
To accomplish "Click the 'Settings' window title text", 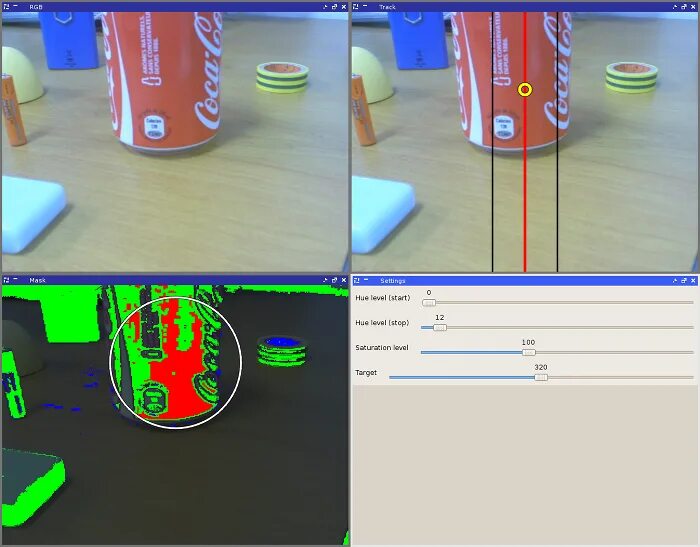I will click(392, 280).
